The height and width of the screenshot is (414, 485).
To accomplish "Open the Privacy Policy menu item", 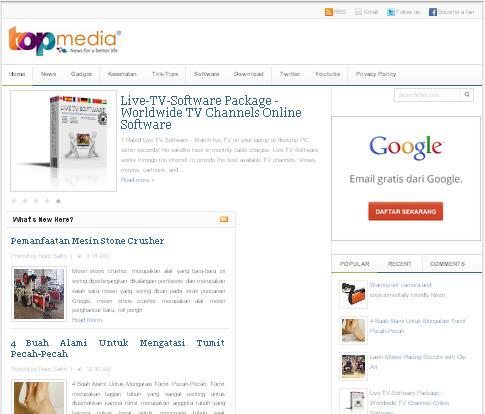I will [x=376, y=74].
